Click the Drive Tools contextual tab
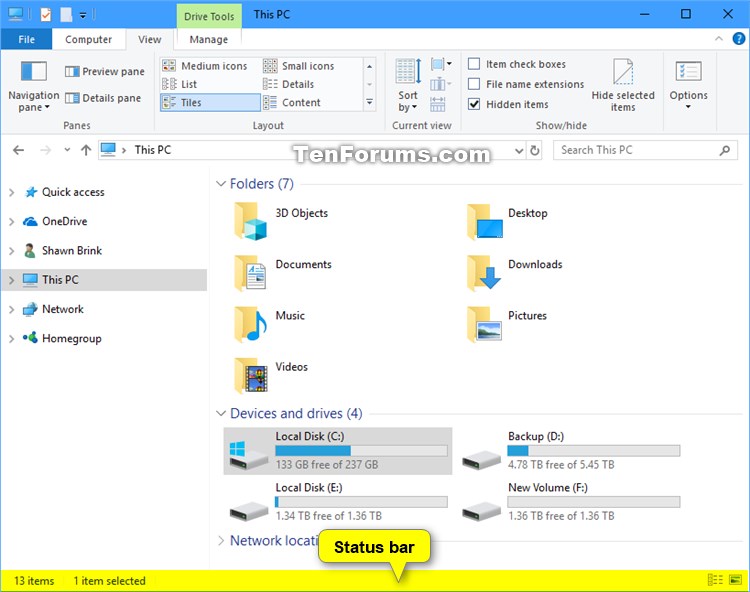This screenshot has width=750, height=592. (209, 16)
